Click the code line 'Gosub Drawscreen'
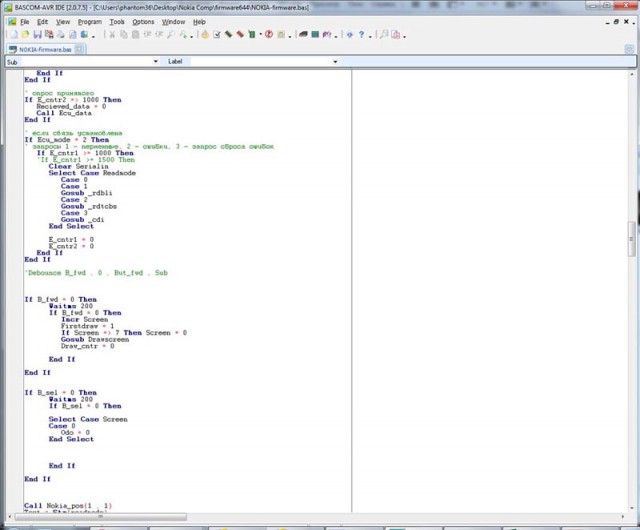The height and width of the screenshot is (530, 640). 95,339
